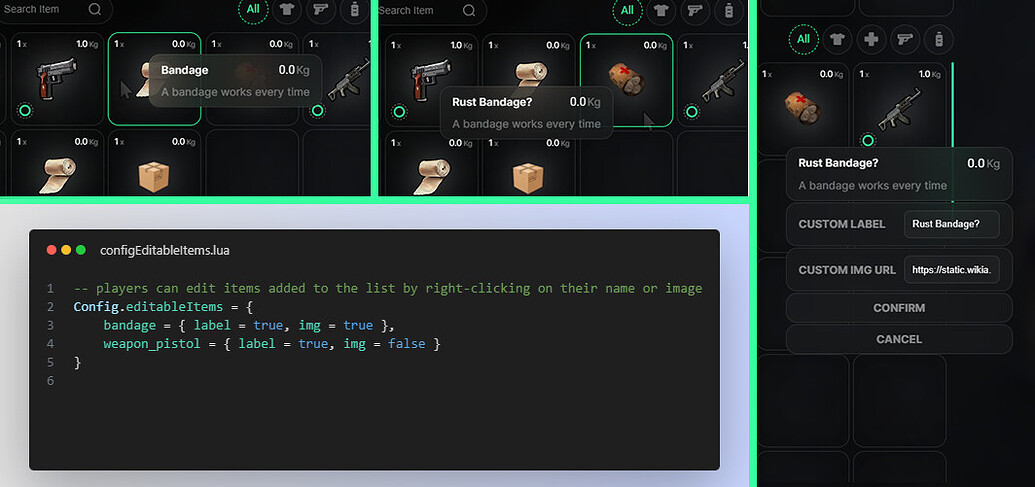The image size is (1035, 487).
Task: Select configEditableItems.lua file tab
Action: coord(165,251)
